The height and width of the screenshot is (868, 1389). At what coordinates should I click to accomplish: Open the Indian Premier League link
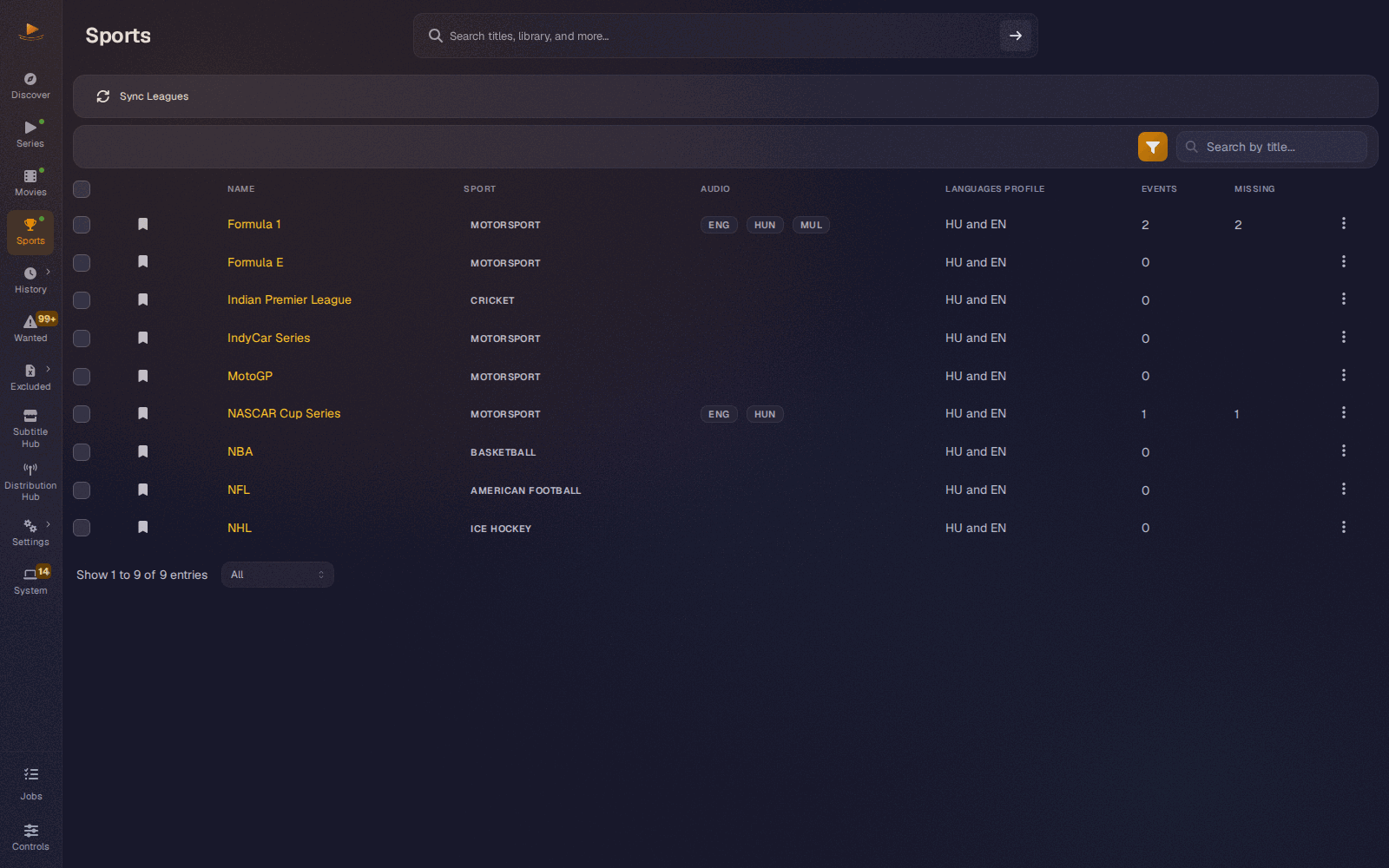coord(289,299)
